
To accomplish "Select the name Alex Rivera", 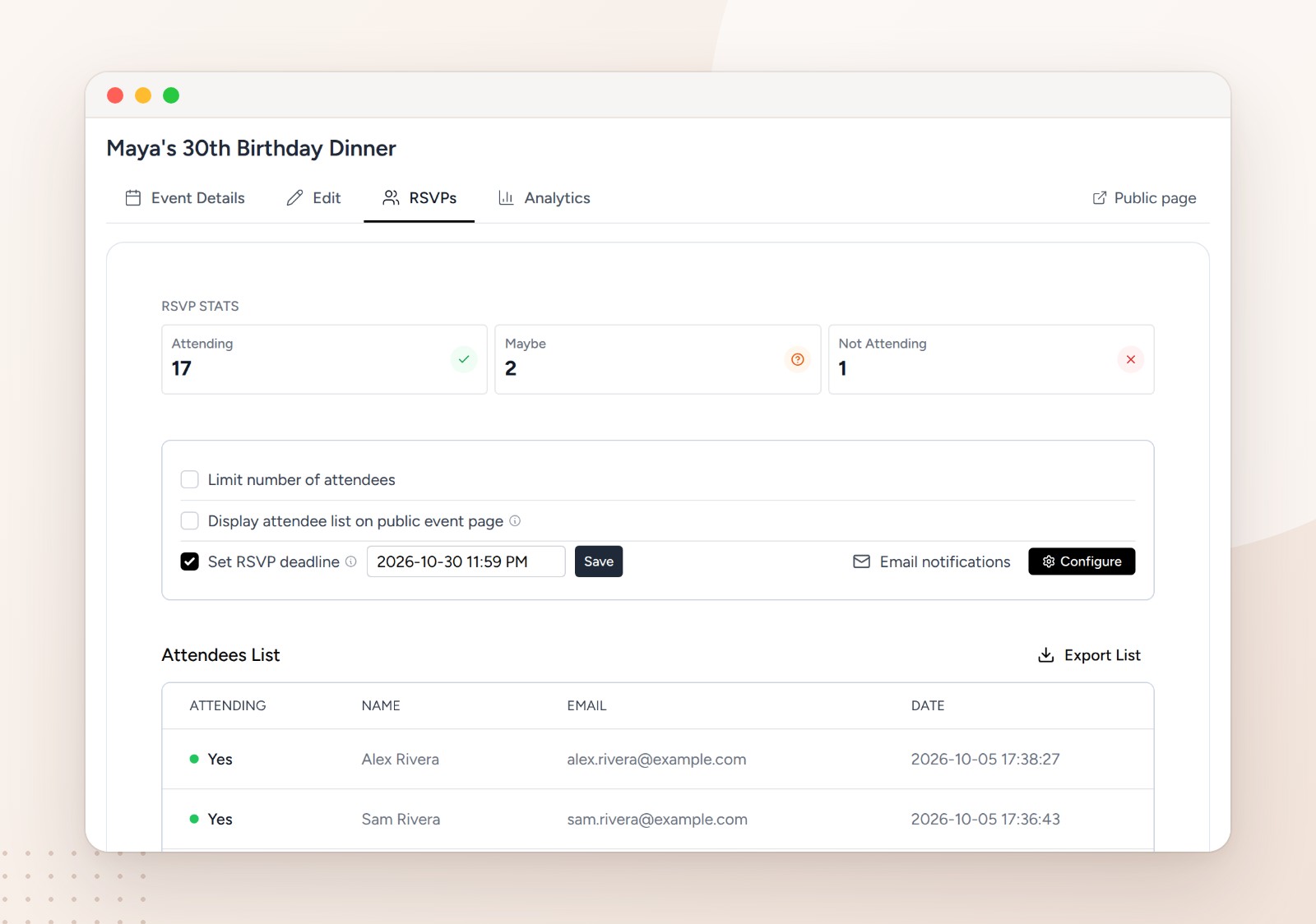I will (401, 759).
